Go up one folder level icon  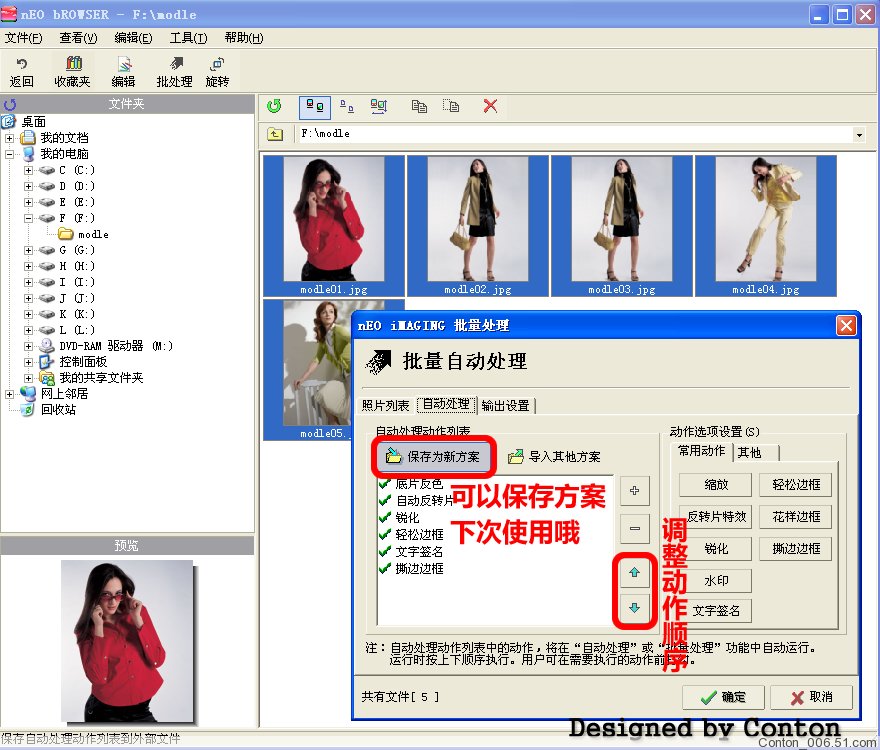275,134
